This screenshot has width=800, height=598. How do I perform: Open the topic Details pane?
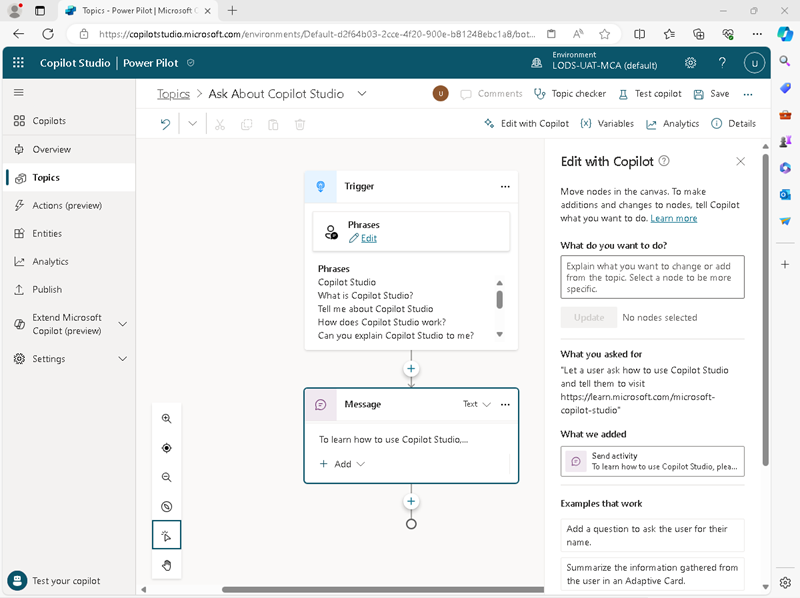pyautogui.click(x=734, y=123)
